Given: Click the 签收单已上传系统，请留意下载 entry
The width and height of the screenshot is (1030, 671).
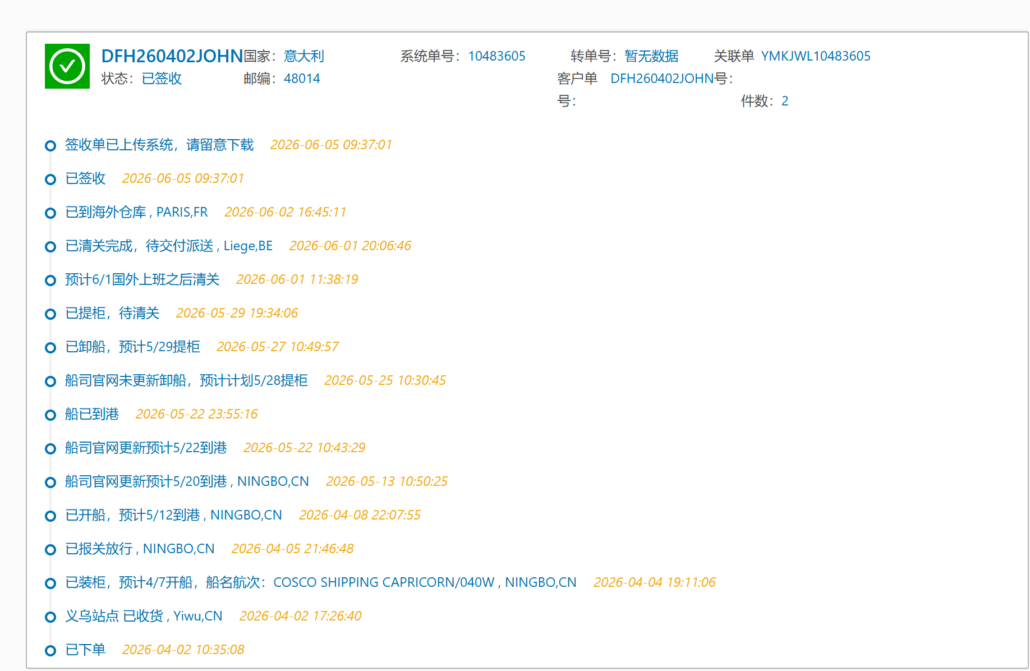Looking at the screenshot, I should [159, 145].
